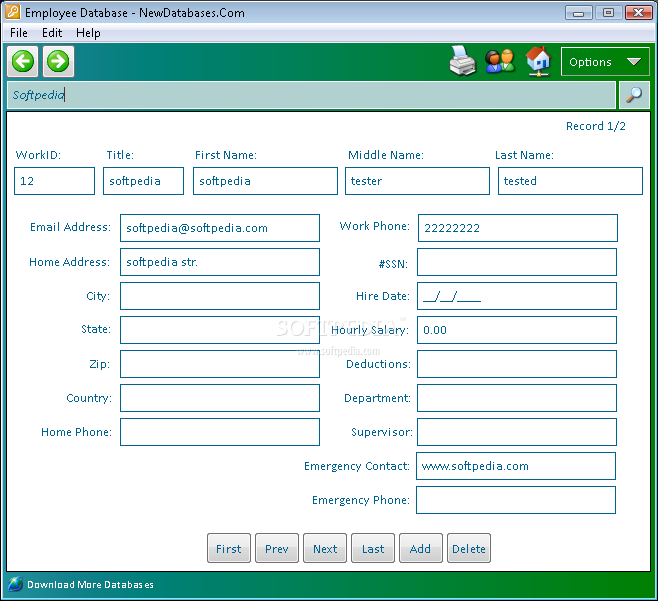Click the Hourly Salary field
658x601 pixels.
click(517, 330)
